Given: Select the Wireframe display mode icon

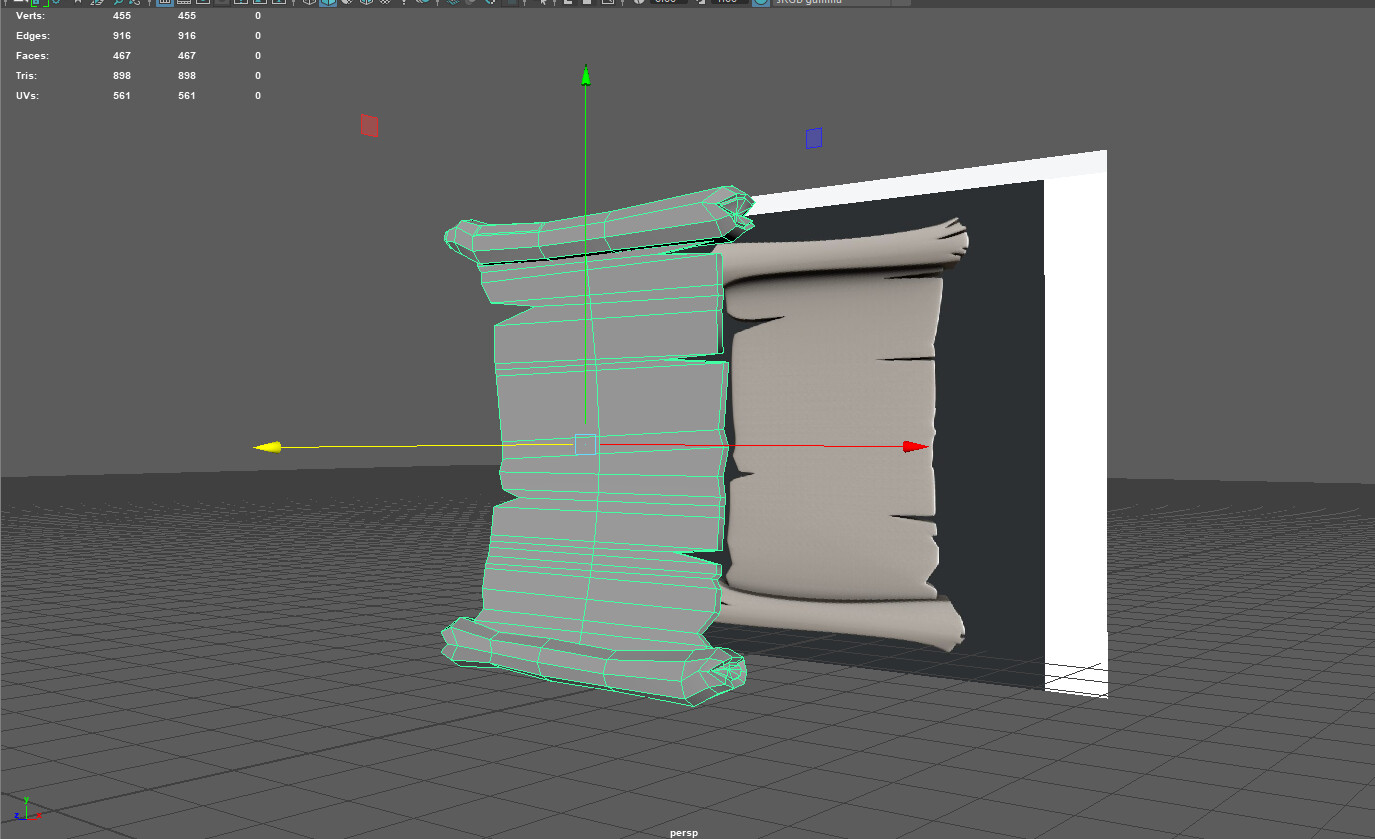Looking at the screenshot, I should tap(308, 3).
